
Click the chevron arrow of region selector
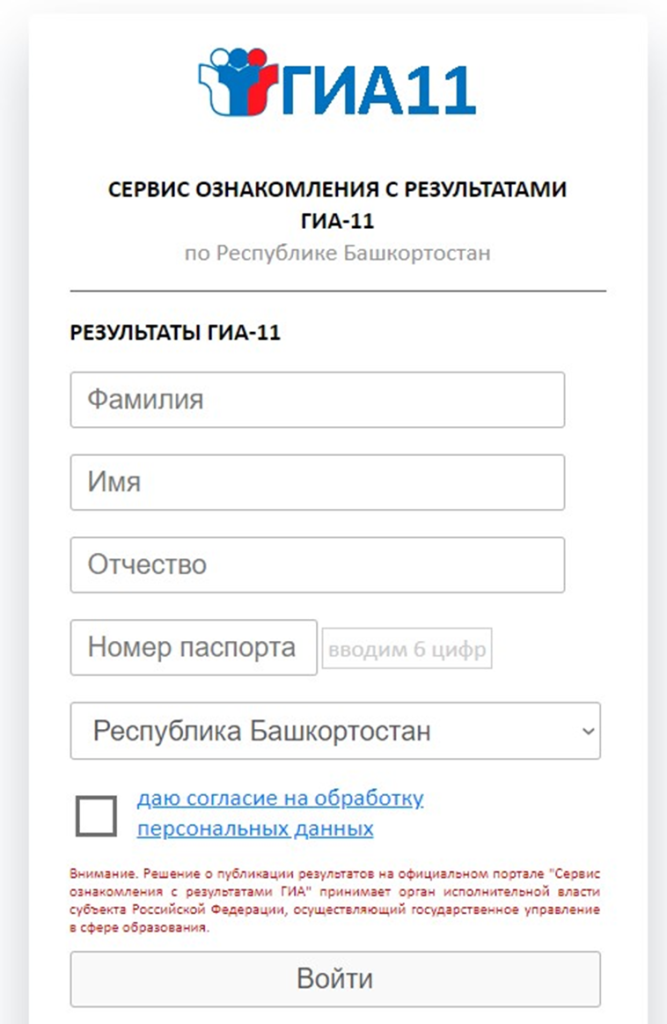(588, 731)
